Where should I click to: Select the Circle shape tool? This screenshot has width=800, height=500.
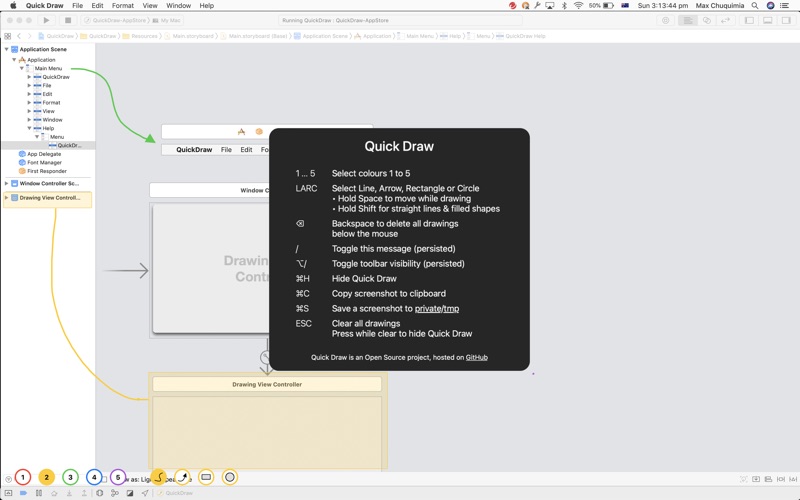click(x=230, y=477)
